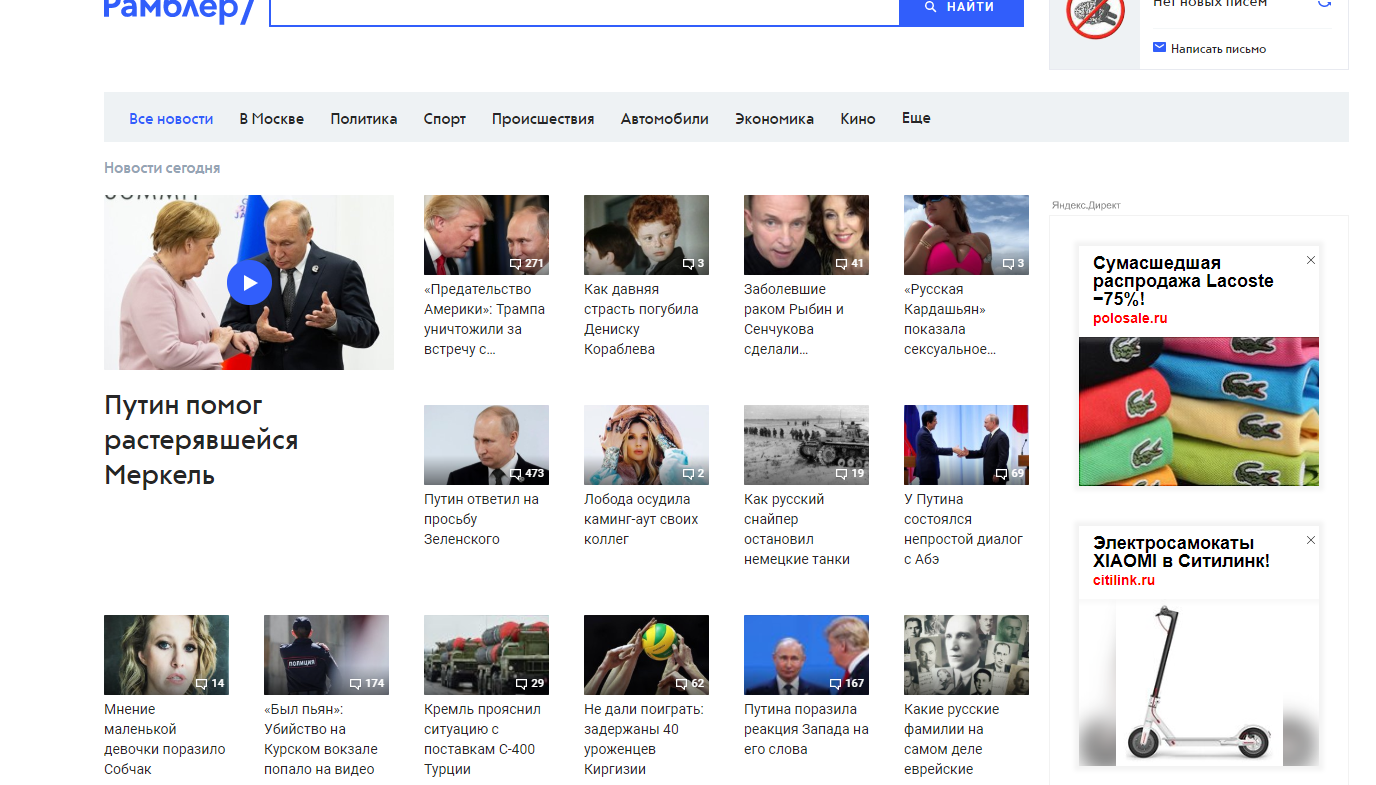Open the Написать письмо link
The height and width of the screenshot is (785, 1376).
1218,49
